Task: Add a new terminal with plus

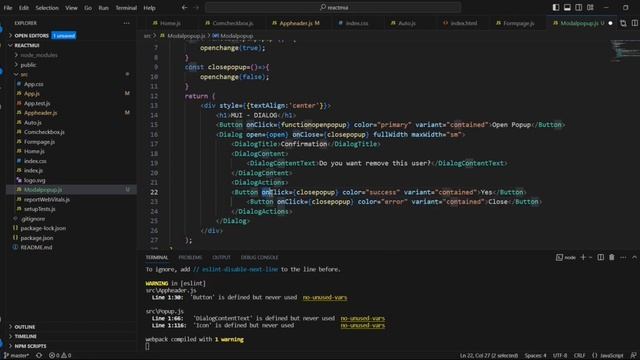Action: pos(583,257)
